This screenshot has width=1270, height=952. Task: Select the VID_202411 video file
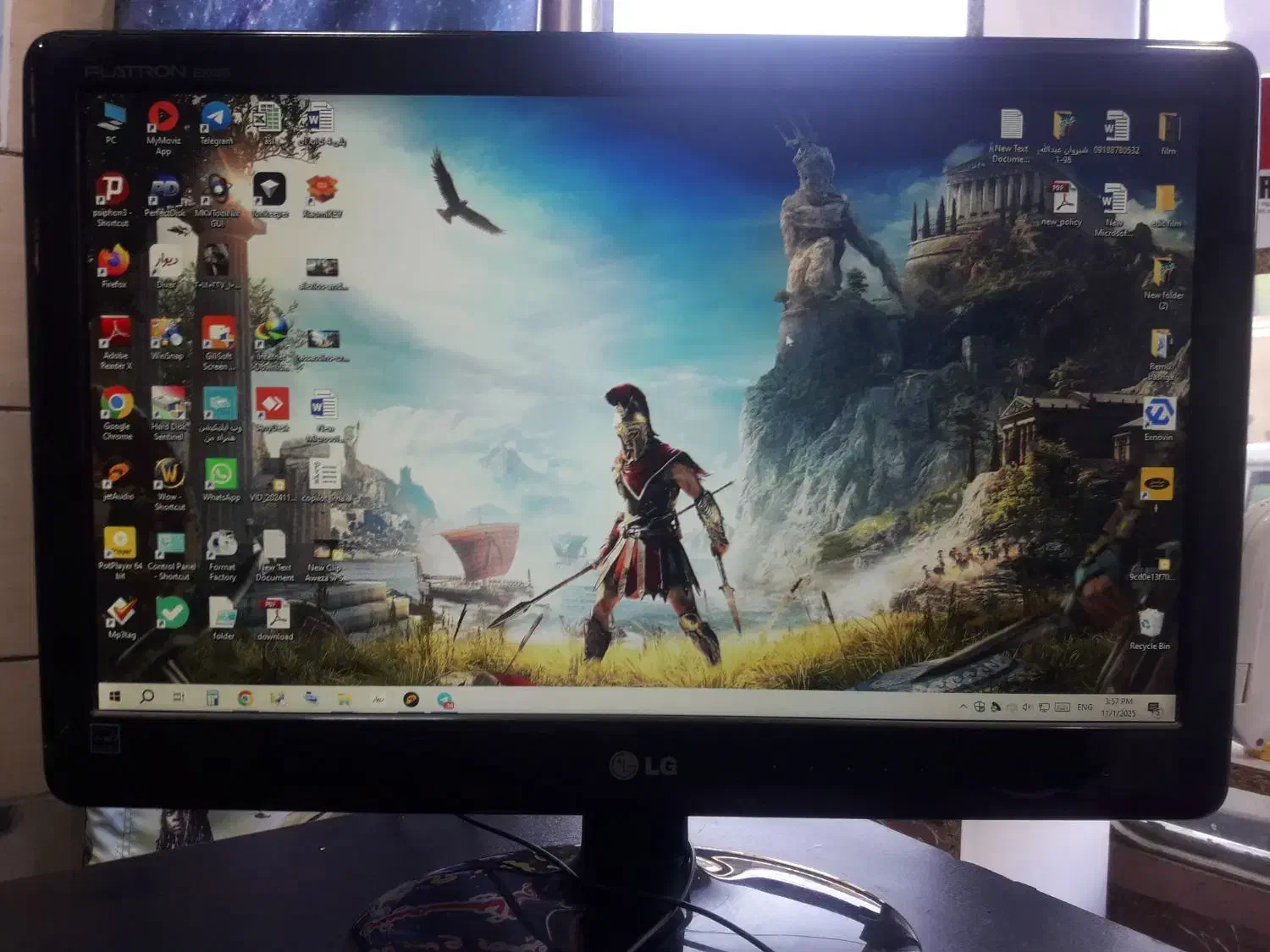click(273, 482)
